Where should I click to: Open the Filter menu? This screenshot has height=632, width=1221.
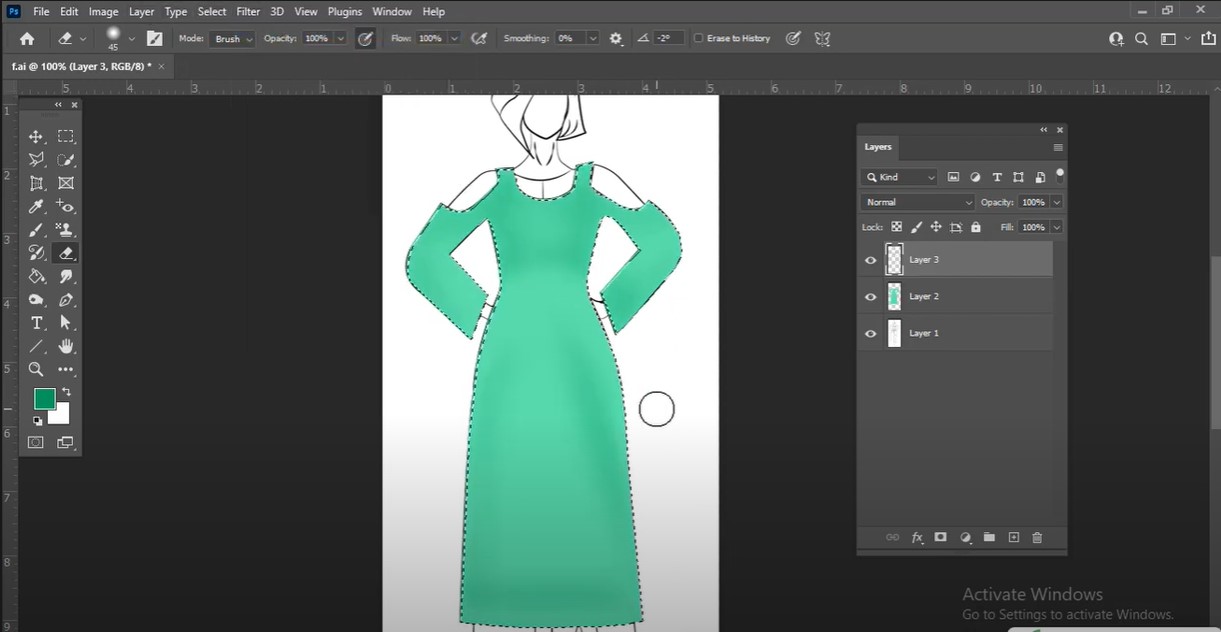pyautogui.click(x=248, y=12)
